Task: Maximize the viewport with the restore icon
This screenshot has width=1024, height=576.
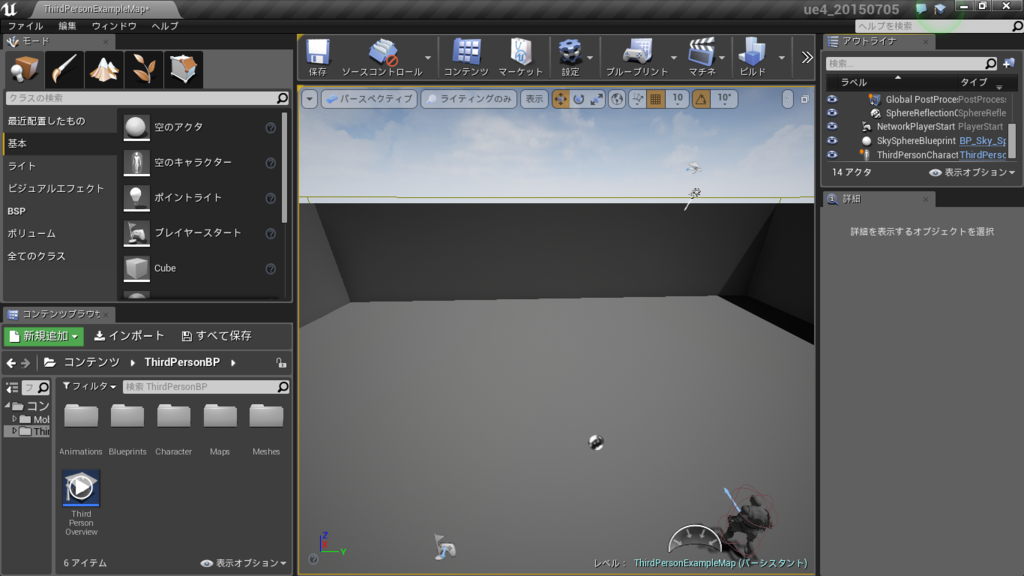Action: [805, 99]
